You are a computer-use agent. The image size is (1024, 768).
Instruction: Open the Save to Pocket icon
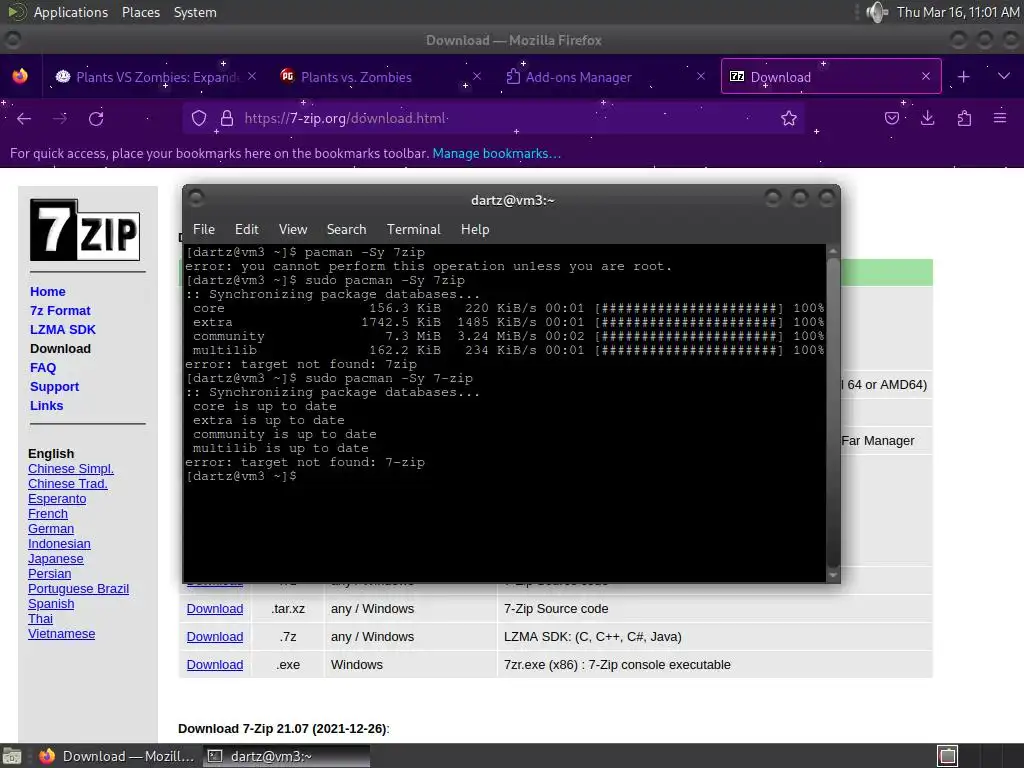click(x=891, y=118)
